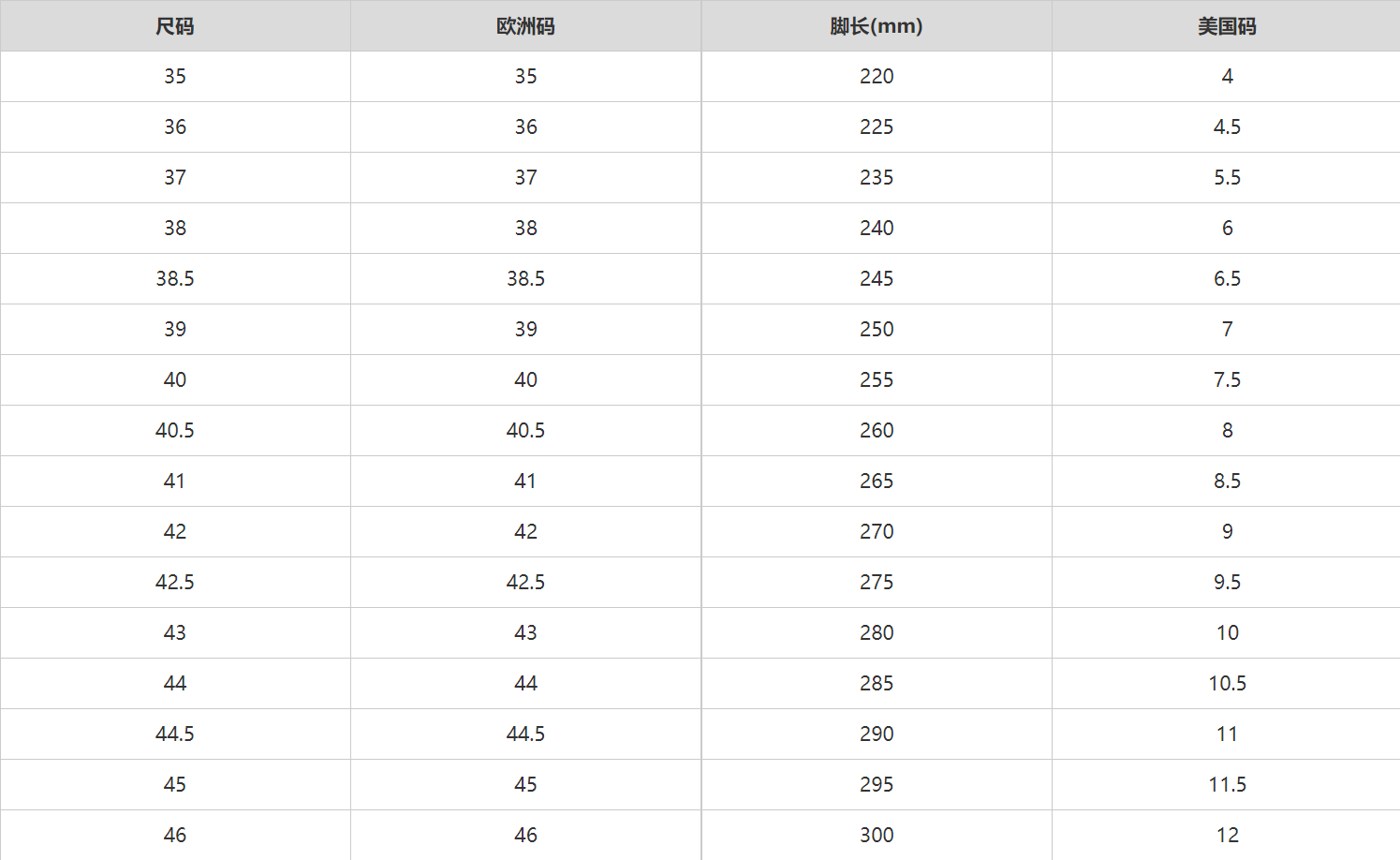The image size is (1400, 860).
Task: Click the 295 foot length cell
Action: point(877,785)
